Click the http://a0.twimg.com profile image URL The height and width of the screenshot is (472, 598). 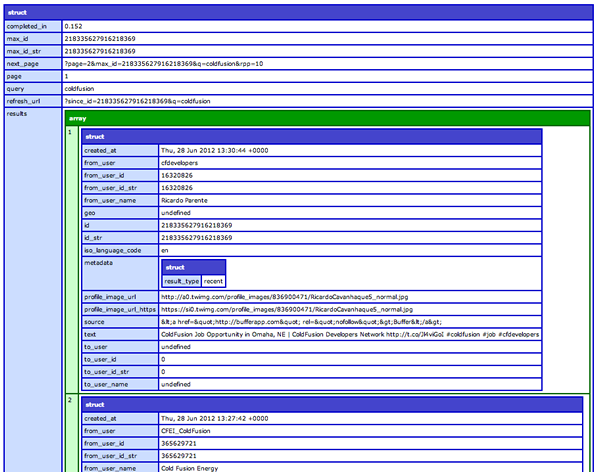[285, 297]
